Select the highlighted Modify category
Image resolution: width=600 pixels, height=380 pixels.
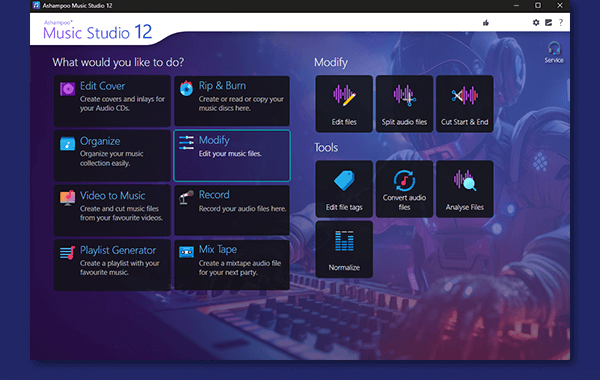[x=232, y=156]
